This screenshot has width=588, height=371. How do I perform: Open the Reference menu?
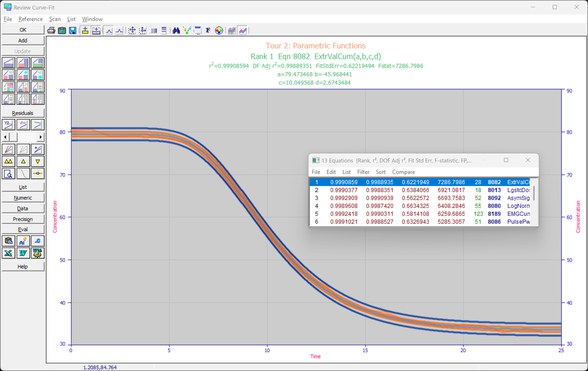coord(30,19)
